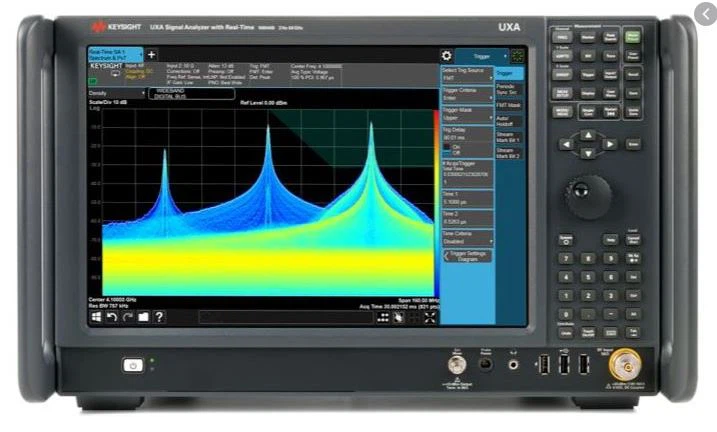Click the Ext Mixer connector
Image resolution: width=717 pixels, height=432 pixels.
click(x=457, y=365)
